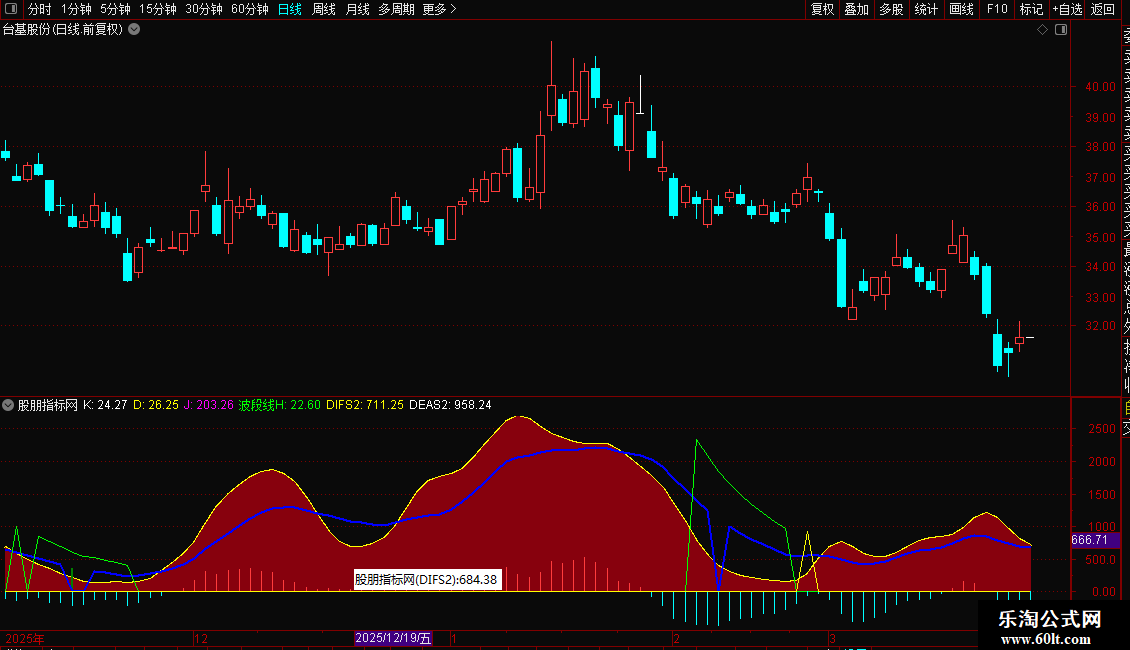The height and width of the screenshot is (650, 1130).
Task: Switch to the 分时 intraday view
Action: pos(39,9)
